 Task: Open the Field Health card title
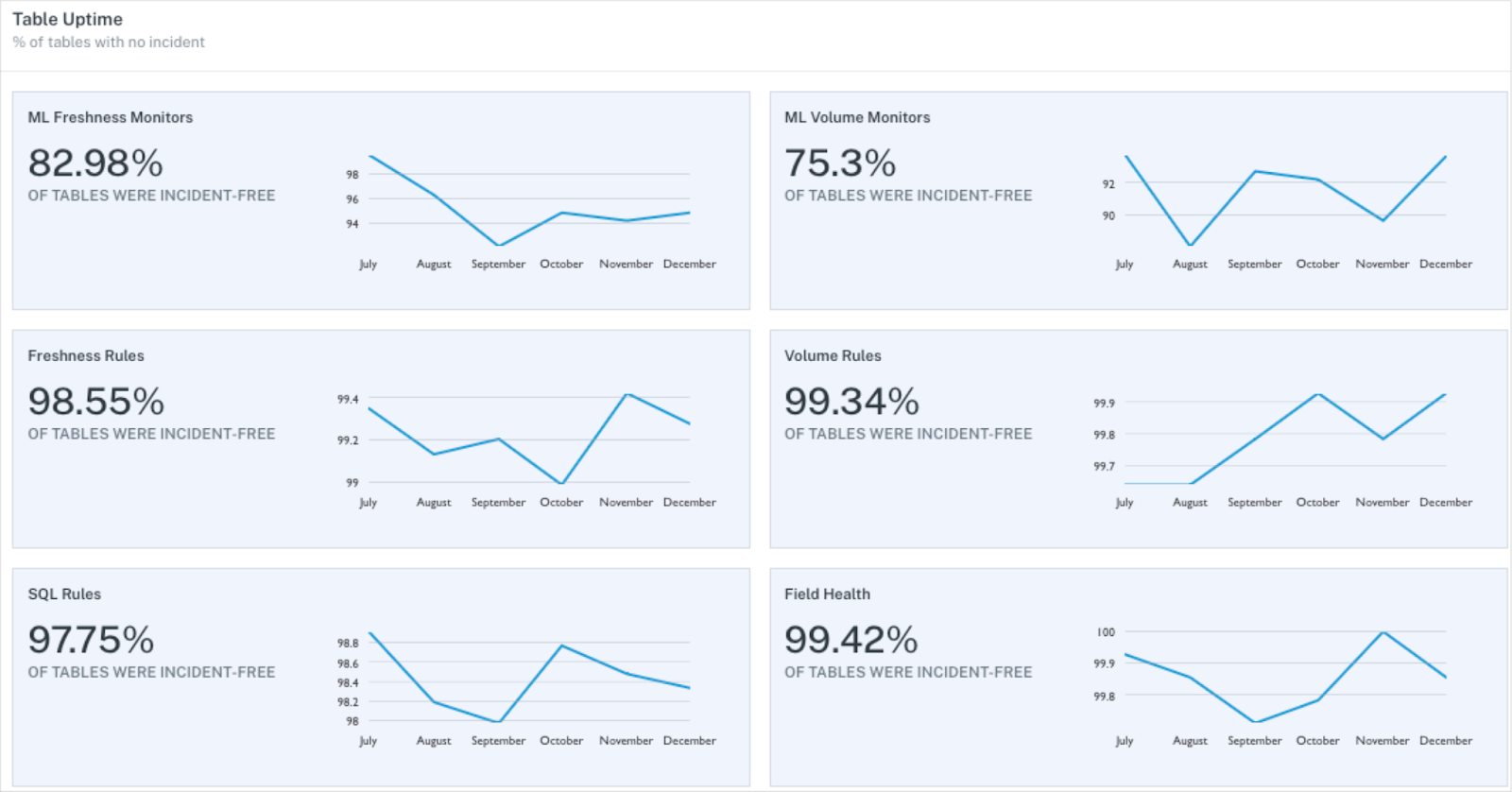click(827, 594)
